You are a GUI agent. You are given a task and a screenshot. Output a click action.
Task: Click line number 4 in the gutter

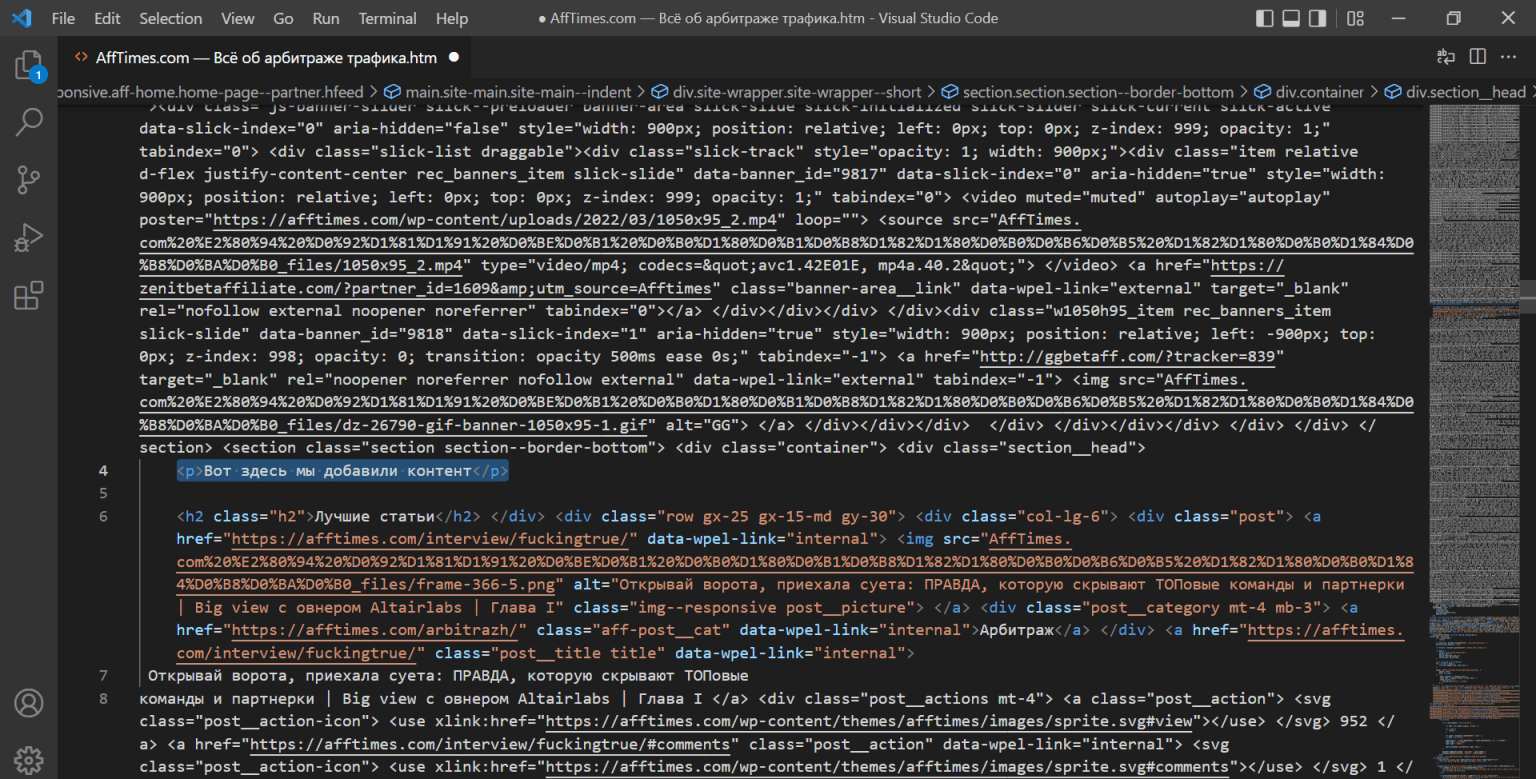104,471
